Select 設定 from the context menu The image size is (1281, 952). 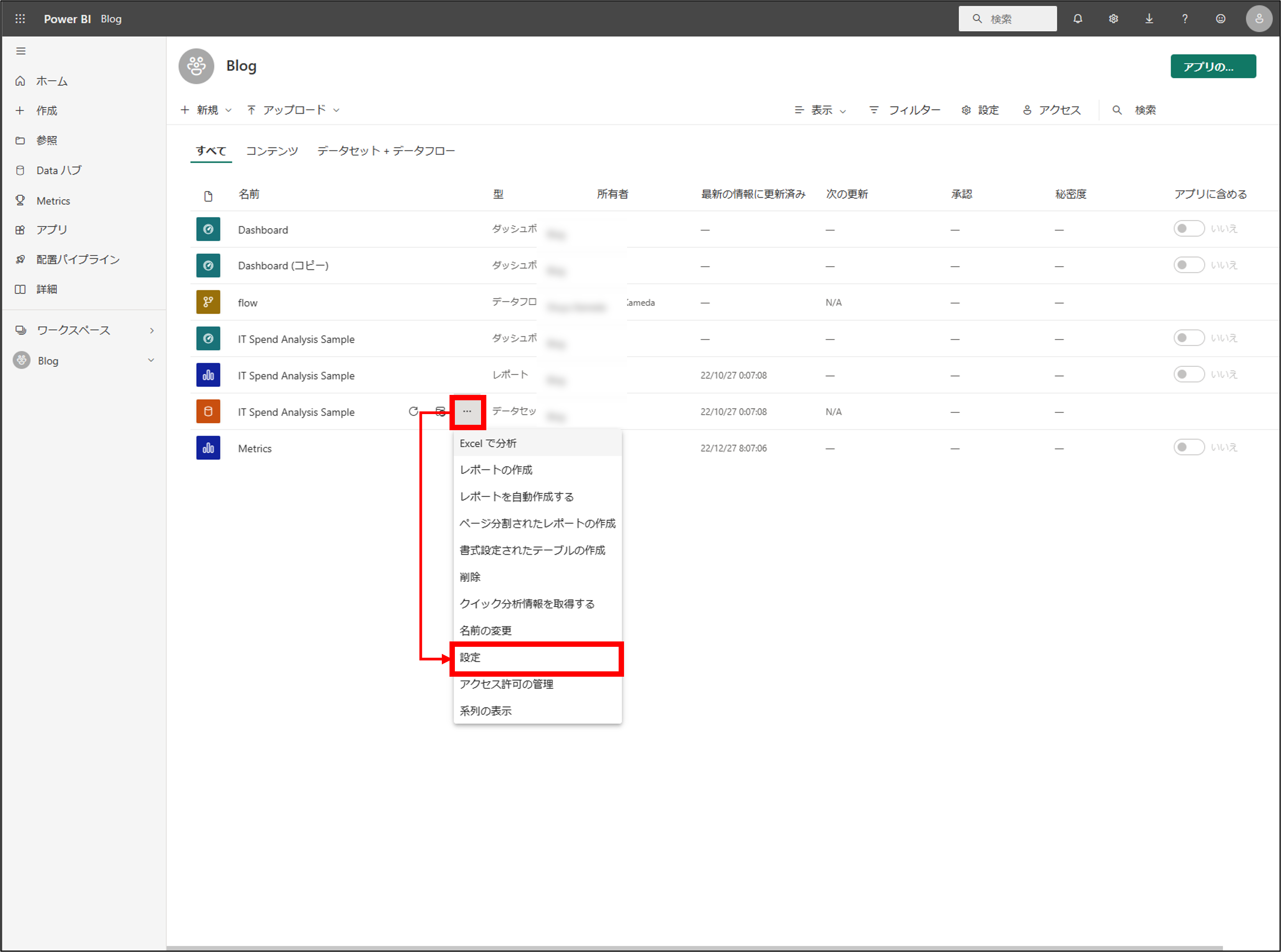click(x=471, y=658)
